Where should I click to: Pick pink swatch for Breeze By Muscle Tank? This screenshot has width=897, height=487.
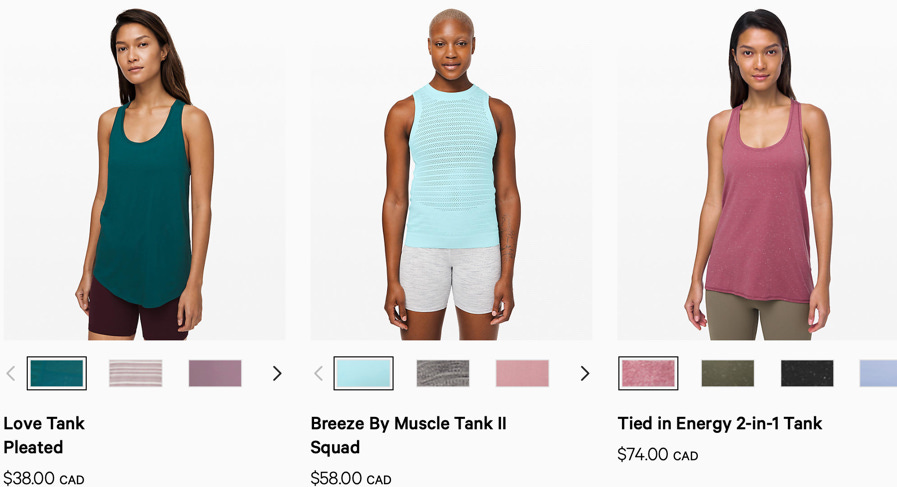(x=522, y=373)
